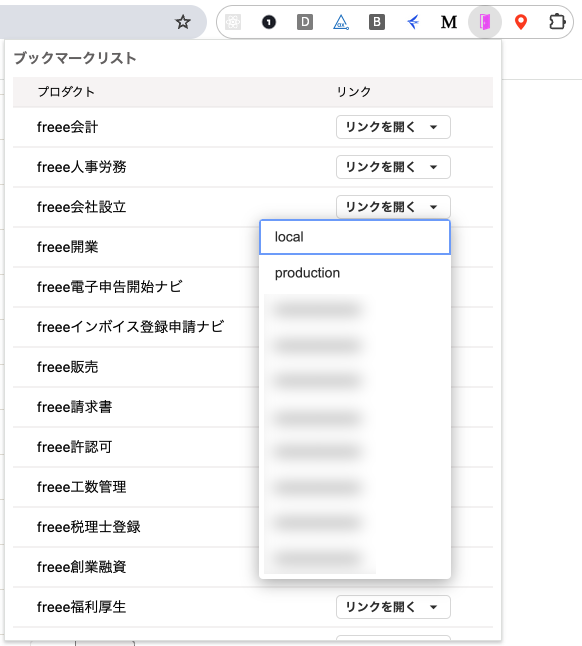582x646 pixels.
Task: Collapse link dropdown for freee会社設立
Action: tap(393, 207)
